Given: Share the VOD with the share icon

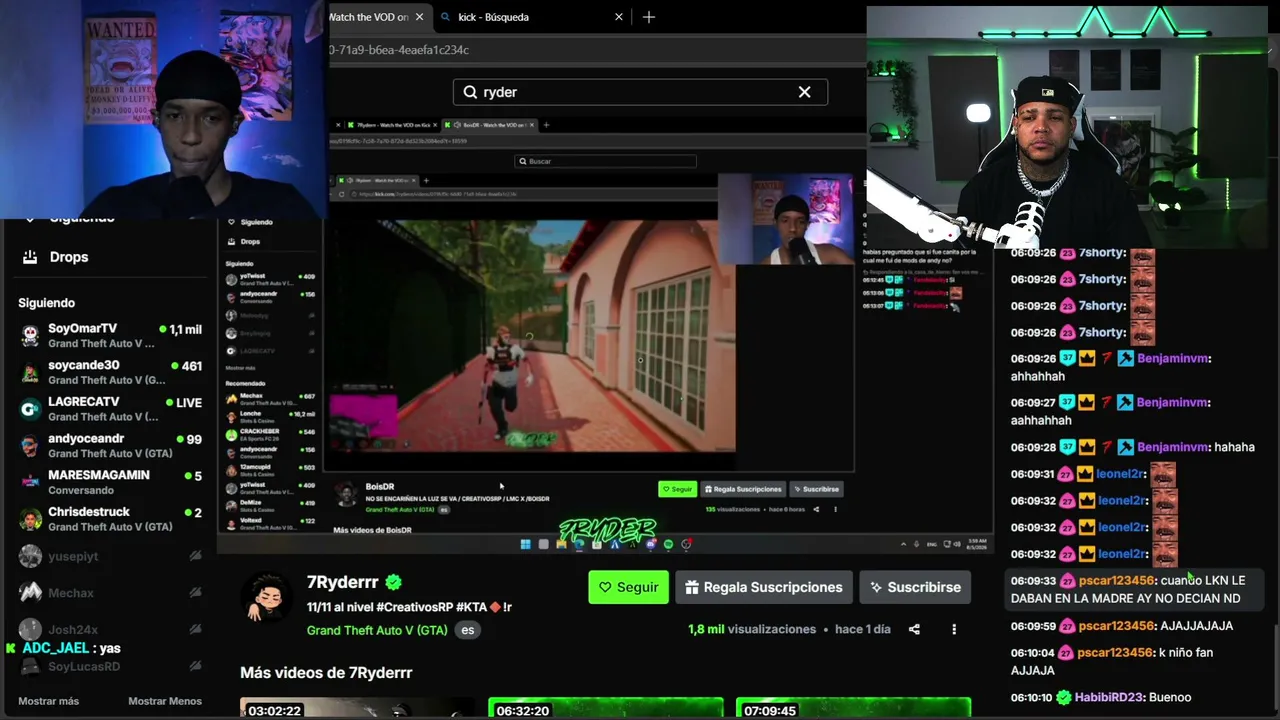Looking at the screenshot, I should tap(914, 629).
